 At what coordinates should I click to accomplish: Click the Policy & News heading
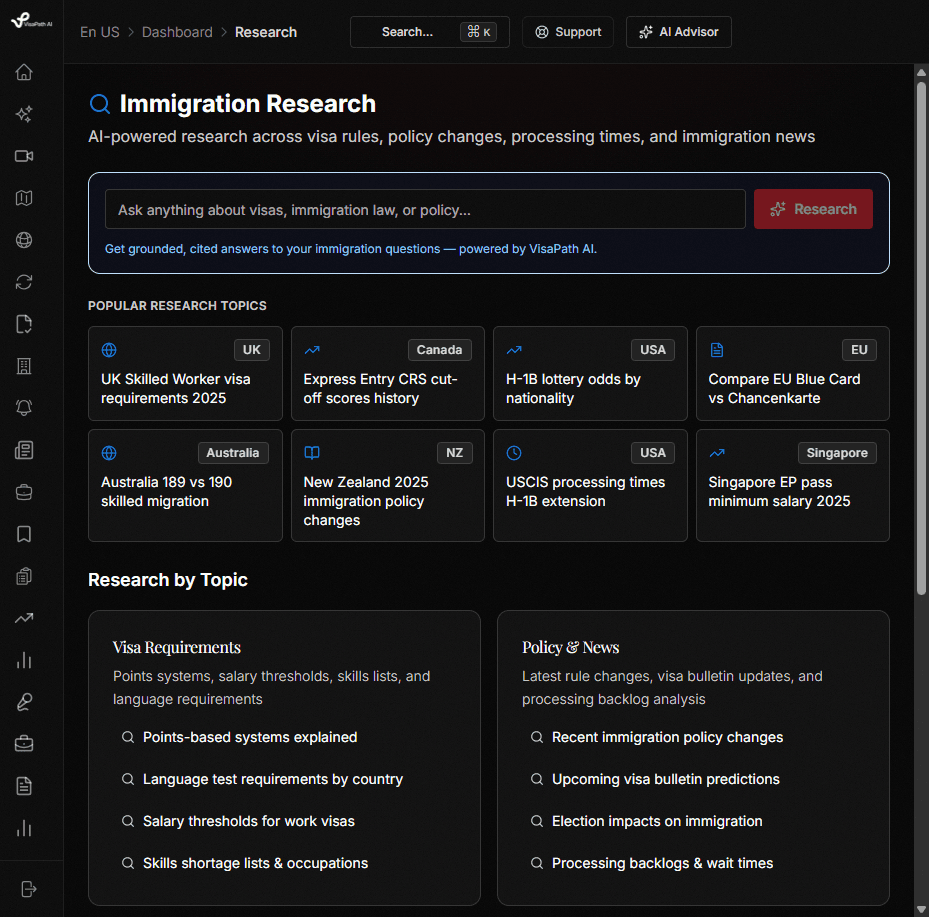(x=571, y=647)
